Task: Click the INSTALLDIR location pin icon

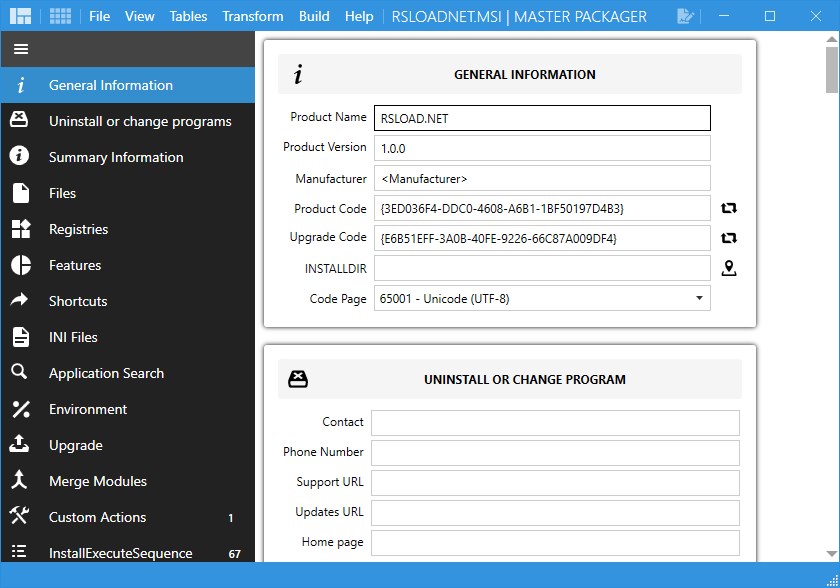Action: click(x=729, y=268)
